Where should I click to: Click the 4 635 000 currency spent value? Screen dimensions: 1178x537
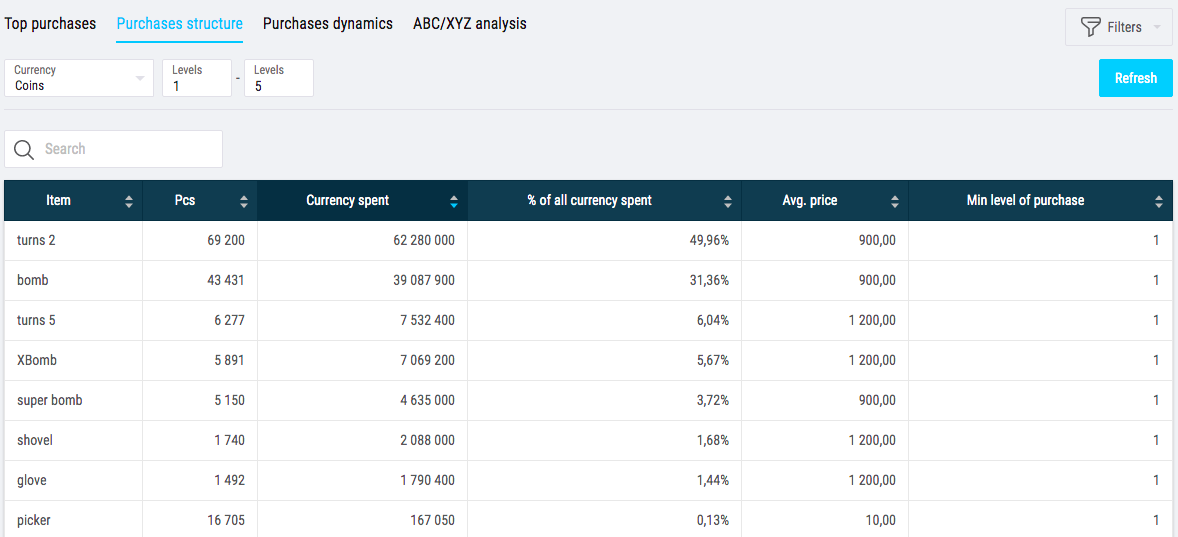point(426,400)
